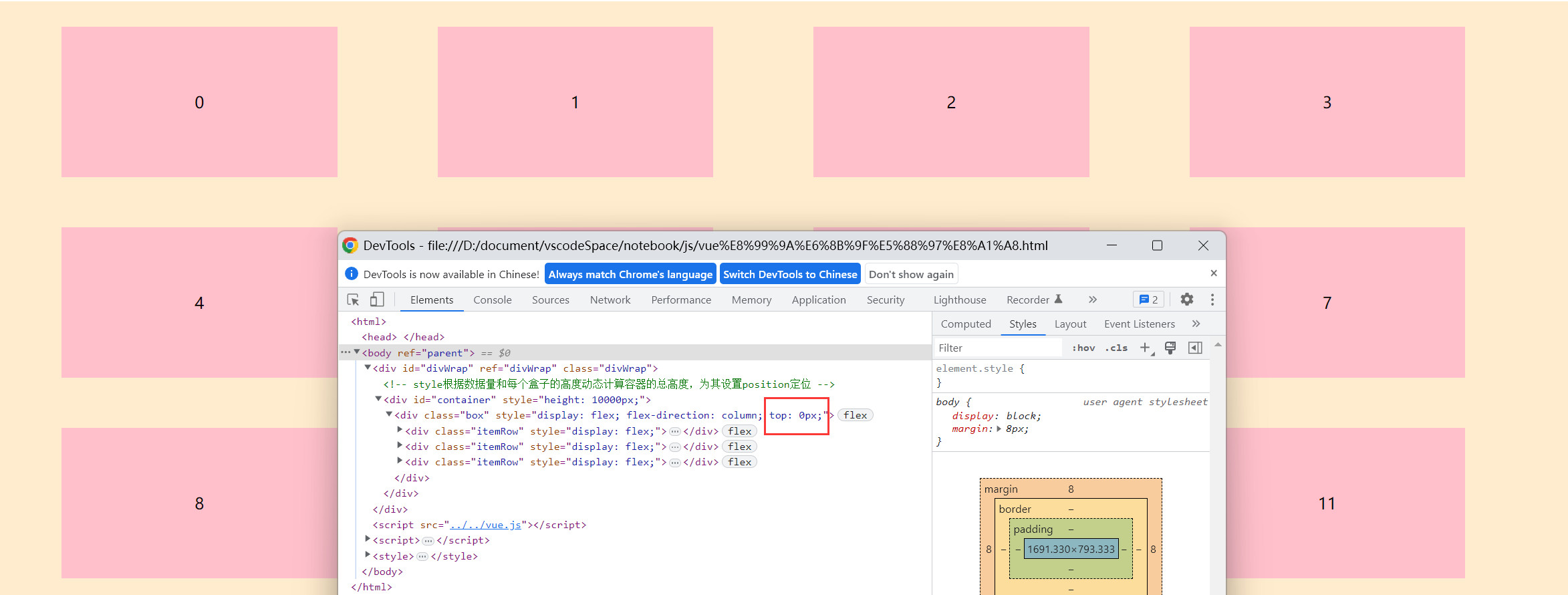Toggle the :hov element state panel
Image resolution: width=1568 pixels, height=595 pixels.
[1083, 348]
